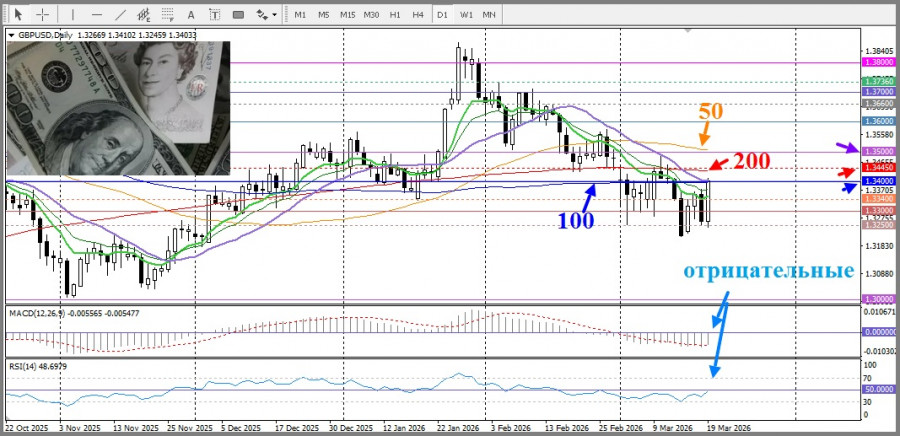Switch to D1 daily timeframe
The height and width of the screenshot is (436, 900).
tap(441, 15)
